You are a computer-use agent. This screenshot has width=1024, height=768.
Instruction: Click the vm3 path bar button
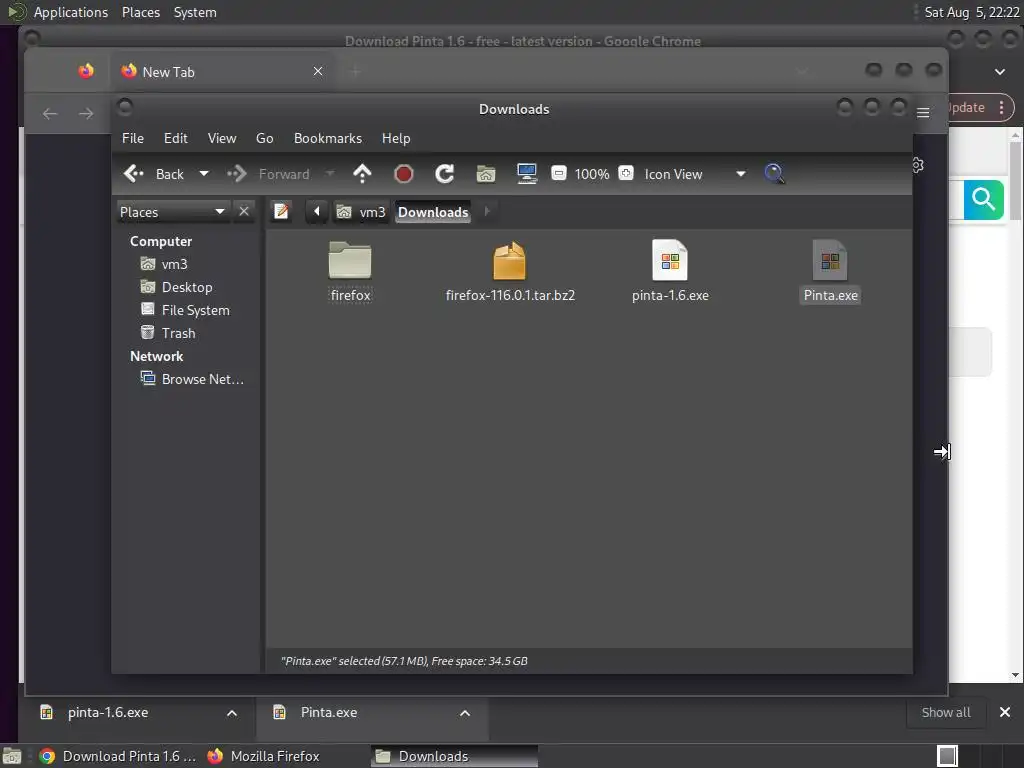(361, 212)
